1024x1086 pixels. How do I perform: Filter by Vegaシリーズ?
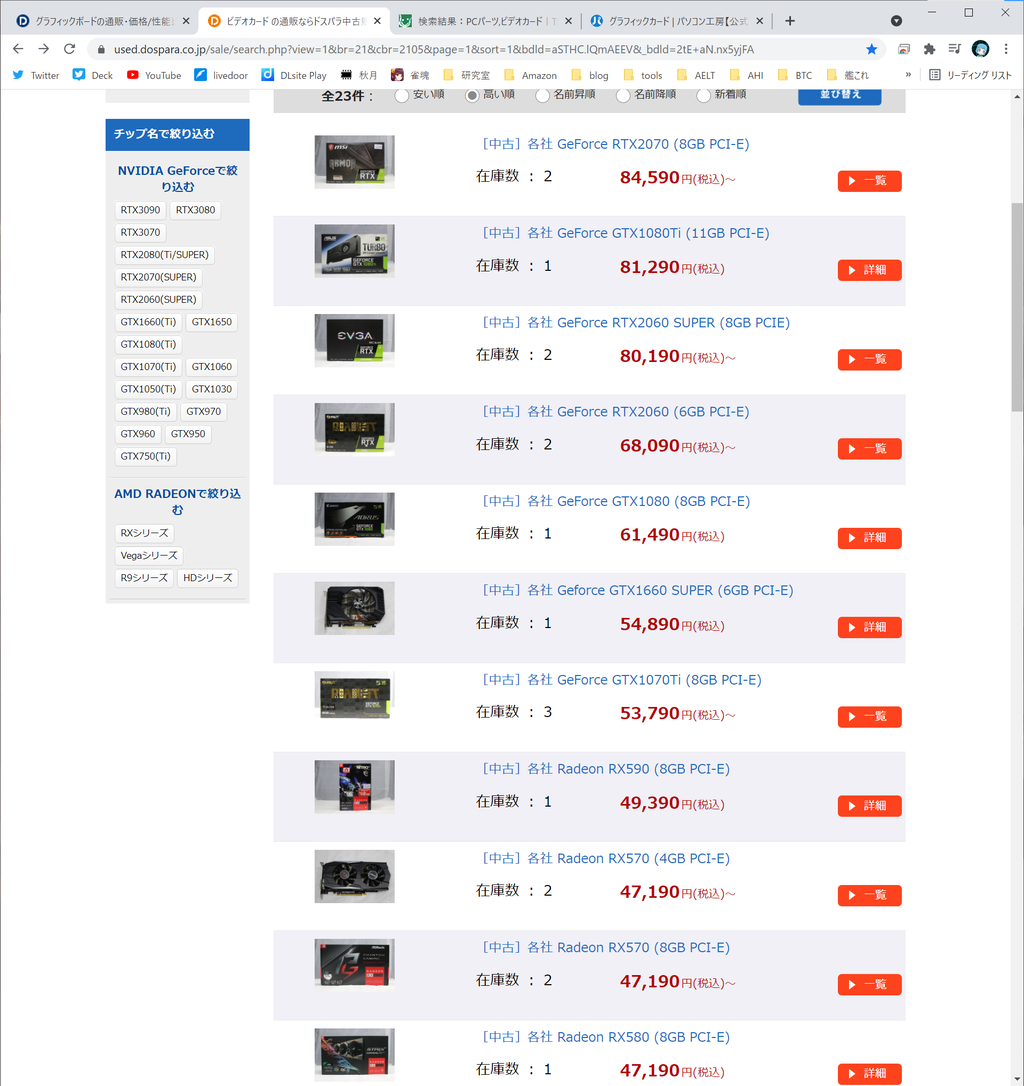point(149,555)
